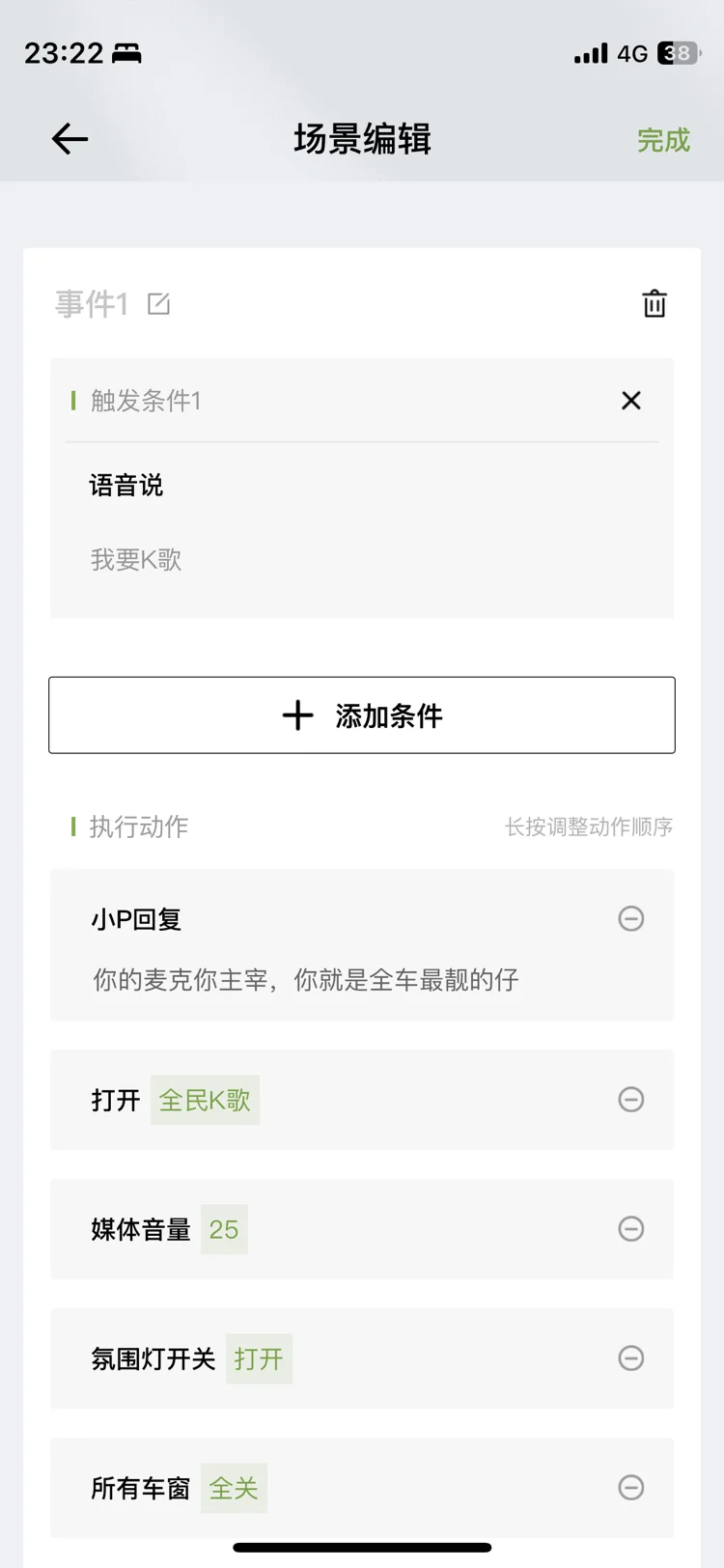Click the 添加条件 button
This screenshot has width=724, height=1568.
362,715
